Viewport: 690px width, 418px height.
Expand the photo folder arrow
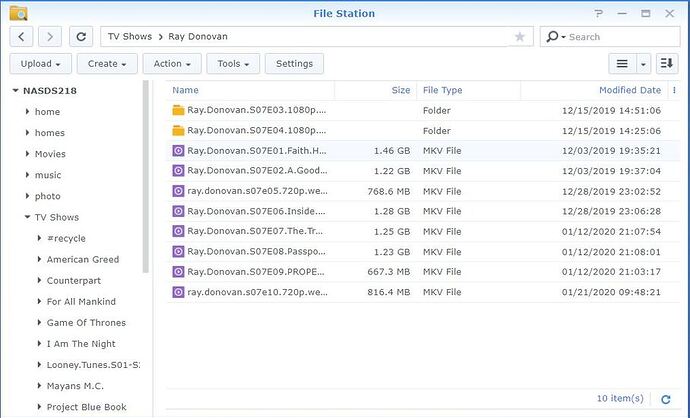[27, 196]
